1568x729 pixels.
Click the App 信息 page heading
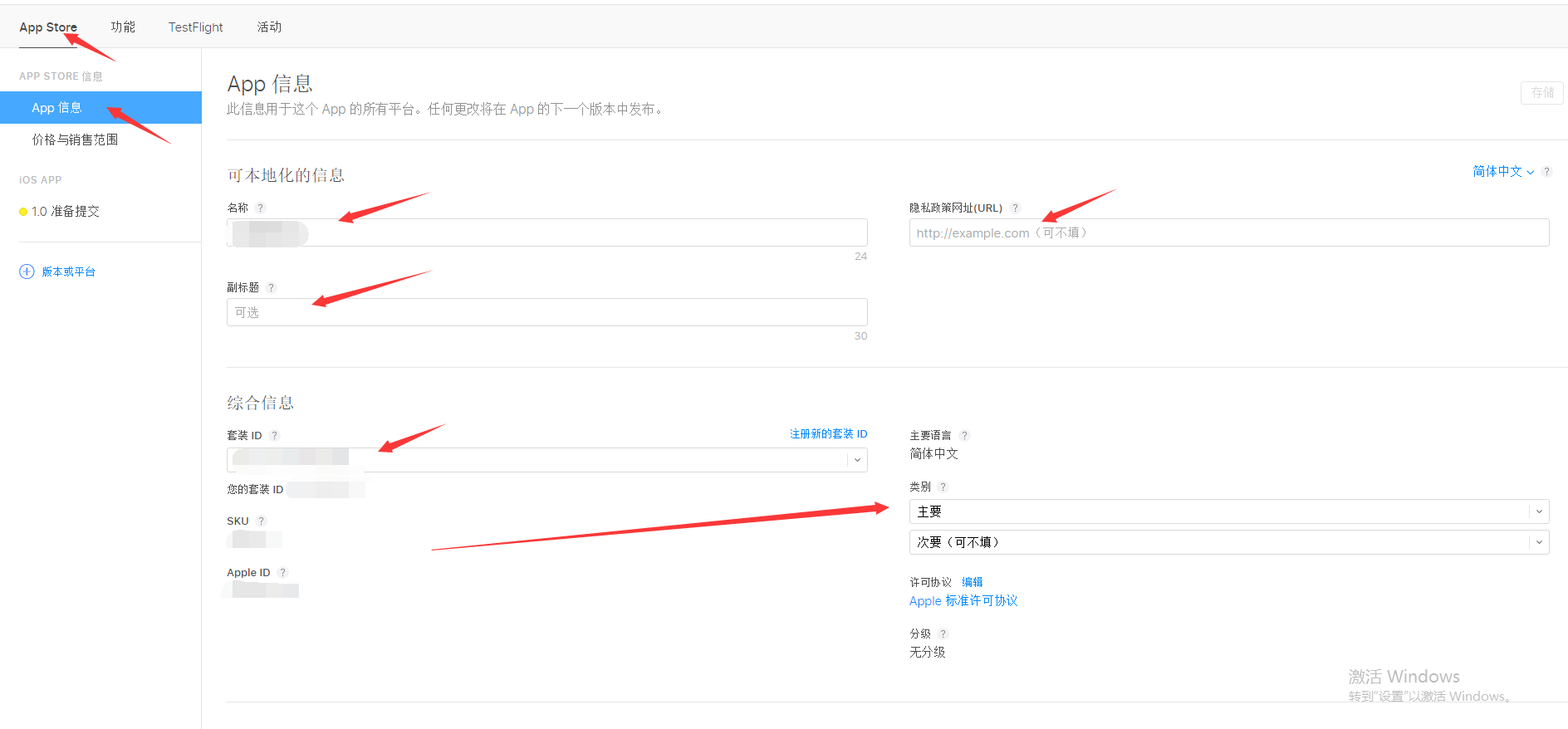click(x=270, y=84)
